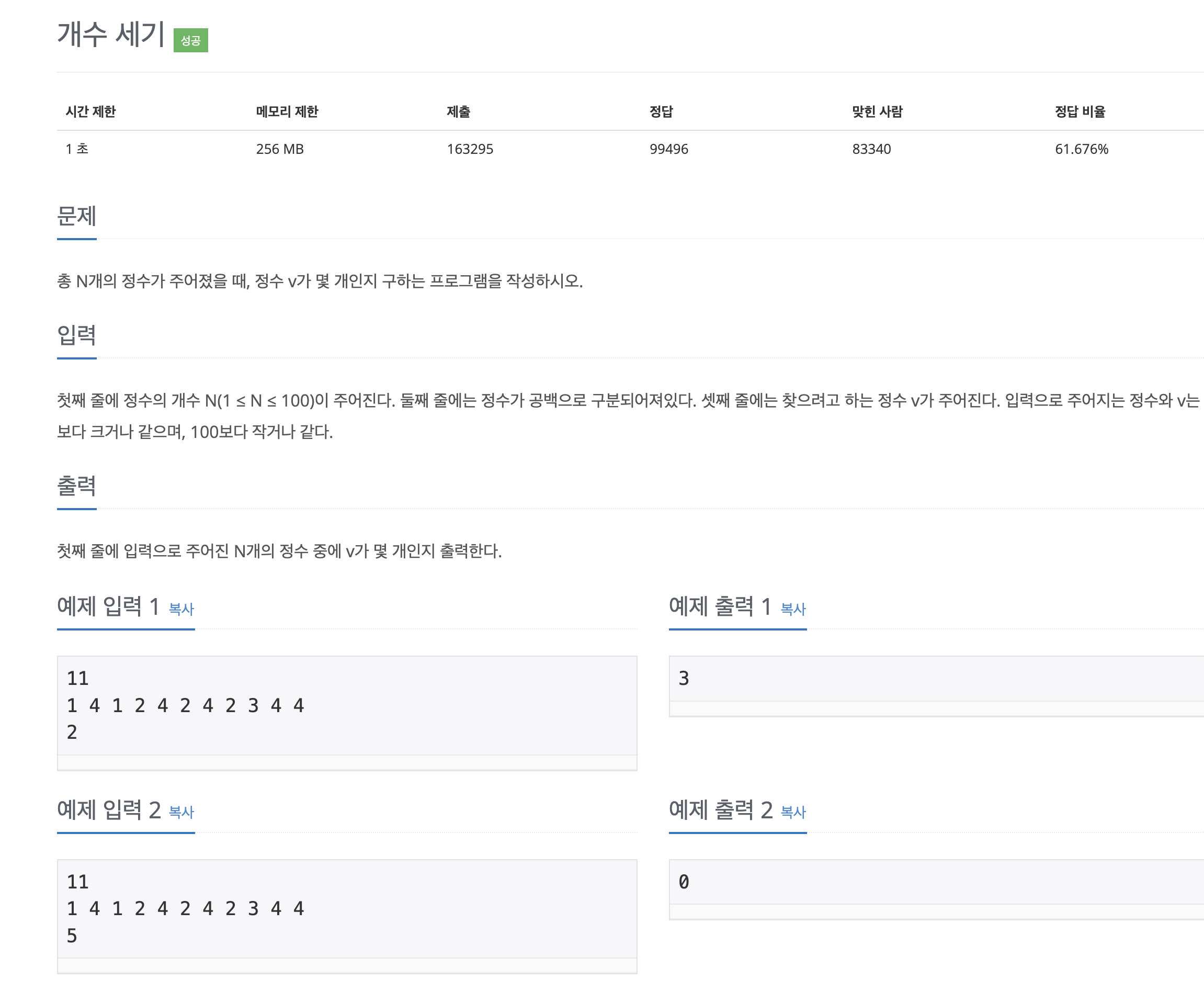Click the 개수 세기 problem title
The image size is (1204, 991).
[x=111, y=34]
